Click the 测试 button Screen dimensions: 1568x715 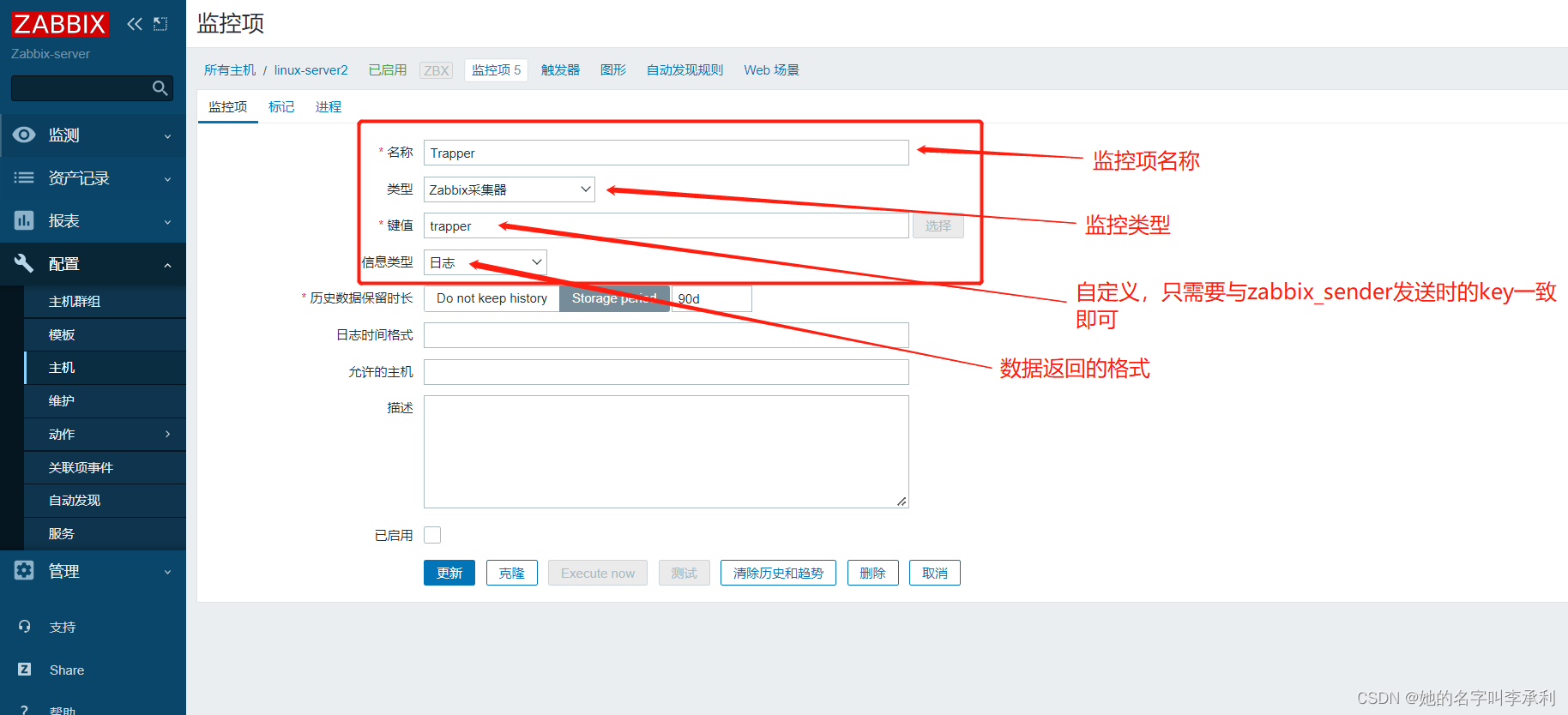(x=684, y=573)
